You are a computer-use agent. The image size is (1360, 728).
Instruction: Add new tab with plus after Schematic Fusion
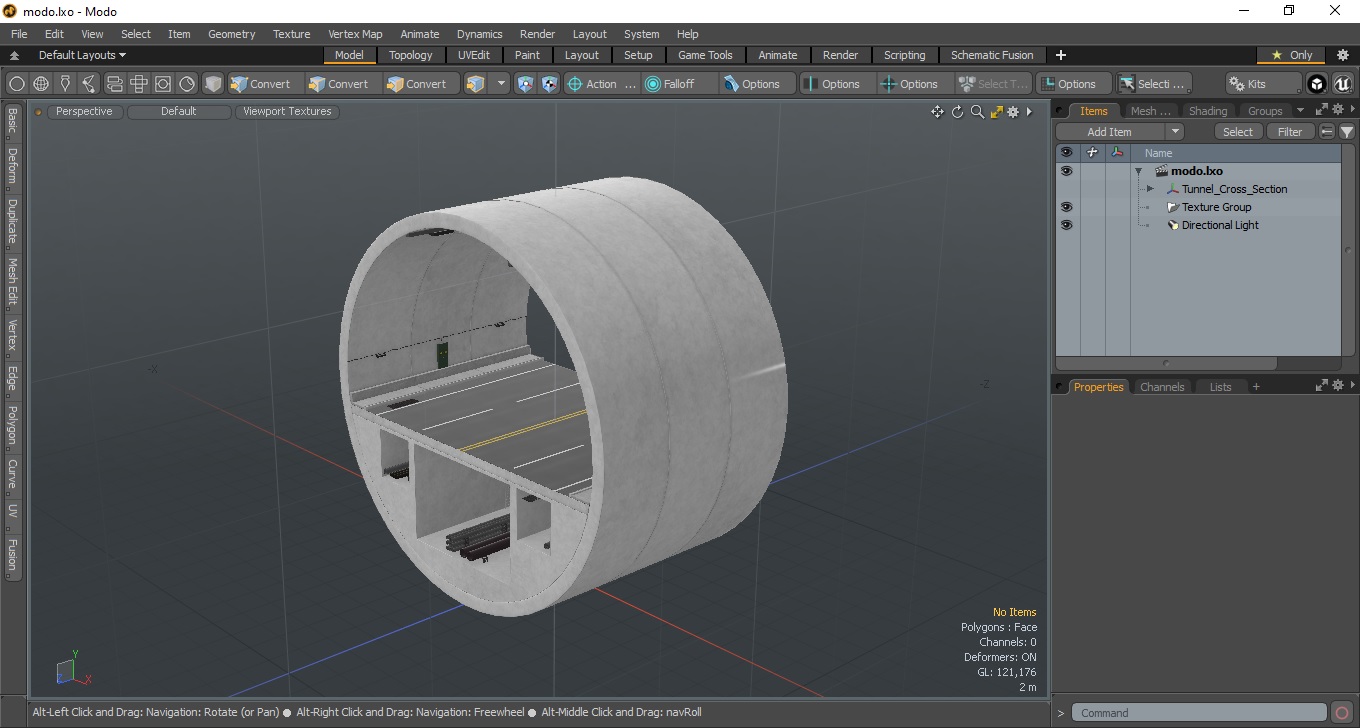coord(1061,55)
